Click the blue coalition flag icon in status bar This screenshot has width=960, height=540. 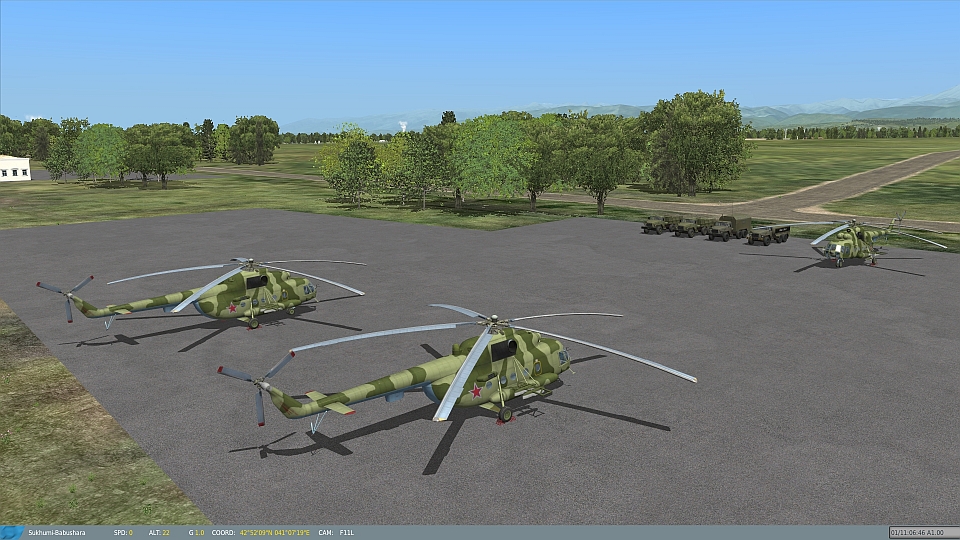(x=11, y=532)
